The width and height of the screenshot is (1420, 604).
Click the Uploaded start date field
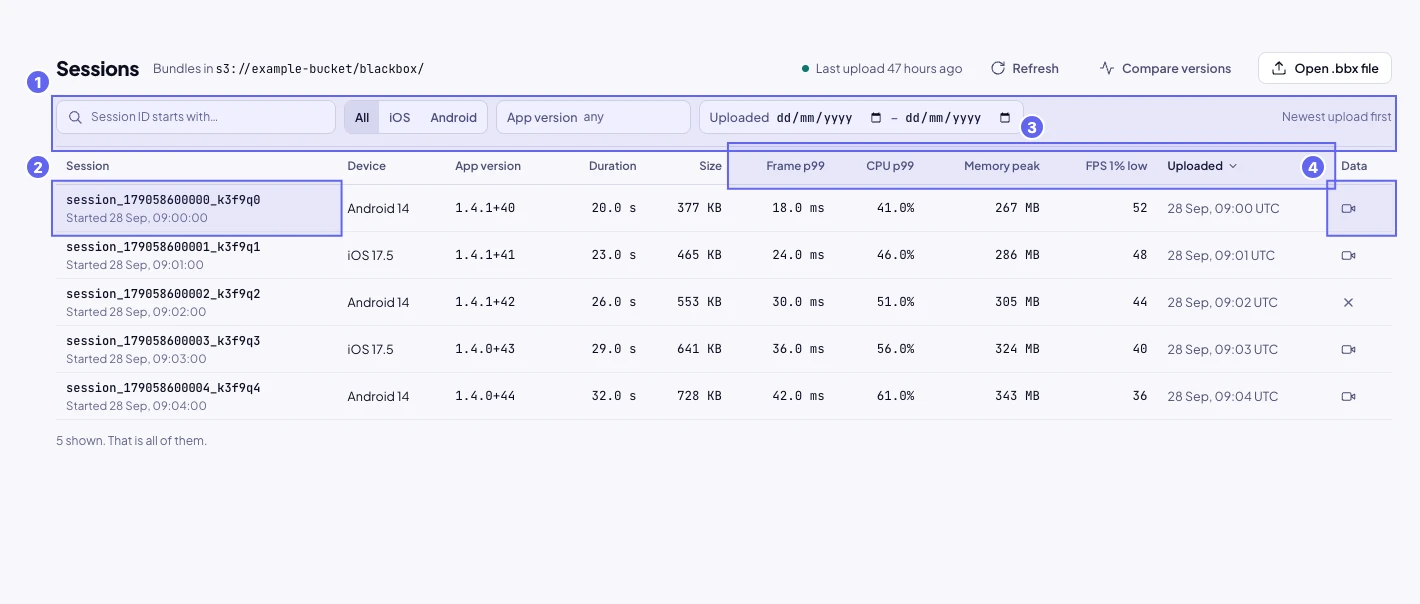[829, 117]
